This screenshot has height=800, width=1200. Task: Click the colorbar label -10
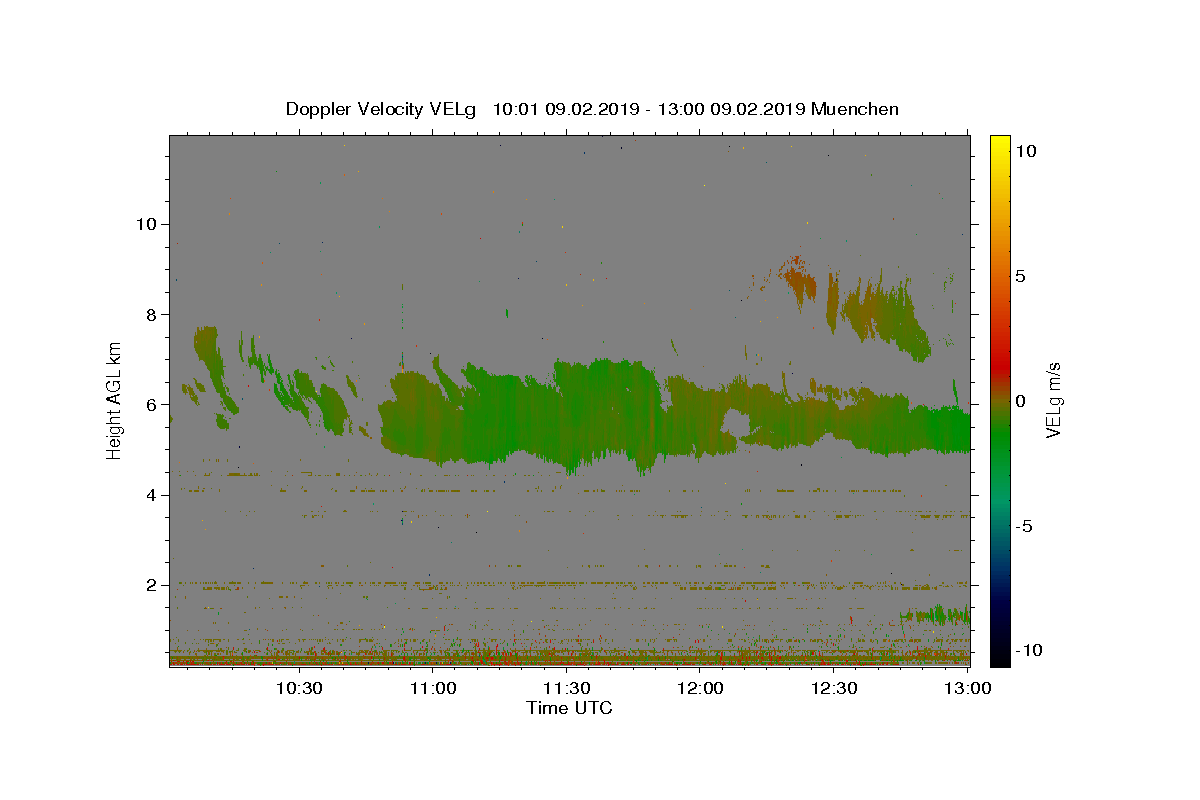point(1029,650)
